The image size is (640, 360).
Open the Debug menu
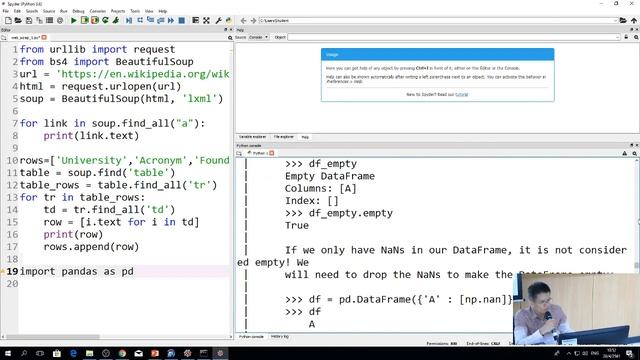[x=78, y=11]
